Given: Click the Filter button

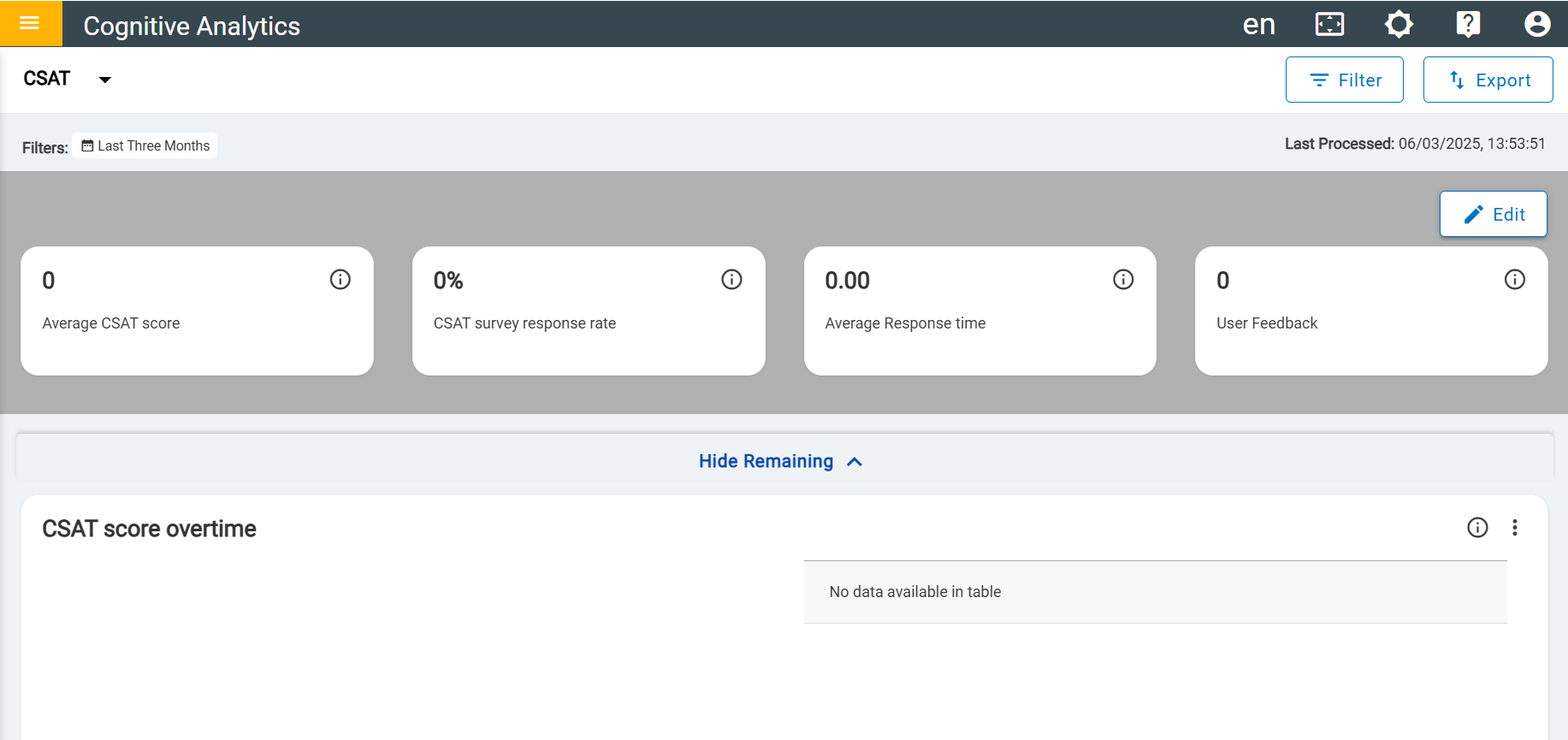Looking at the screenshot, I should [x=1344, y=80].
